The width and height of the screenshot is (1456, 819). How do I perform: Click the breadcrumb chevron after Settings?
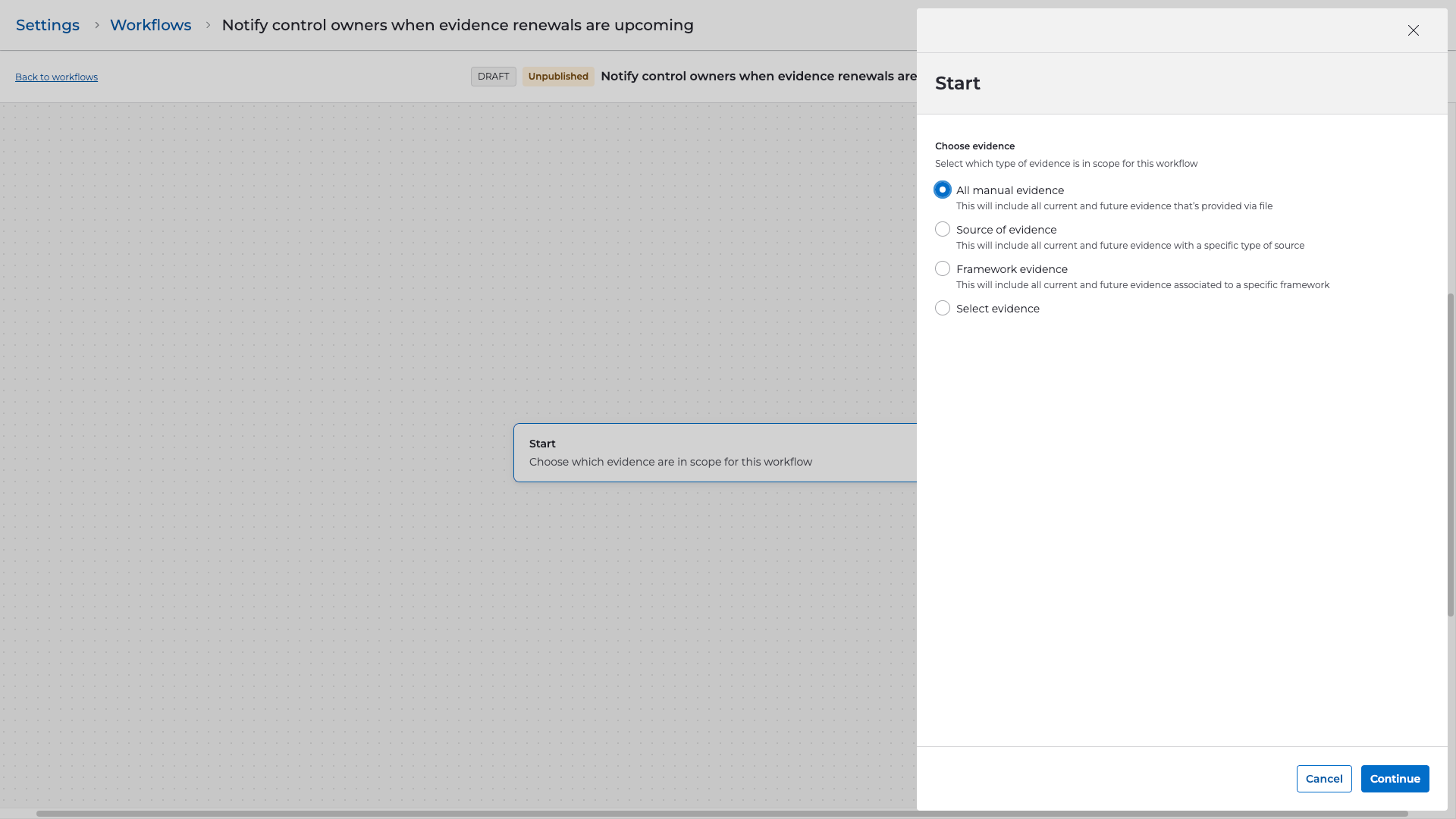pyautogui.click(x=96, y=25)
